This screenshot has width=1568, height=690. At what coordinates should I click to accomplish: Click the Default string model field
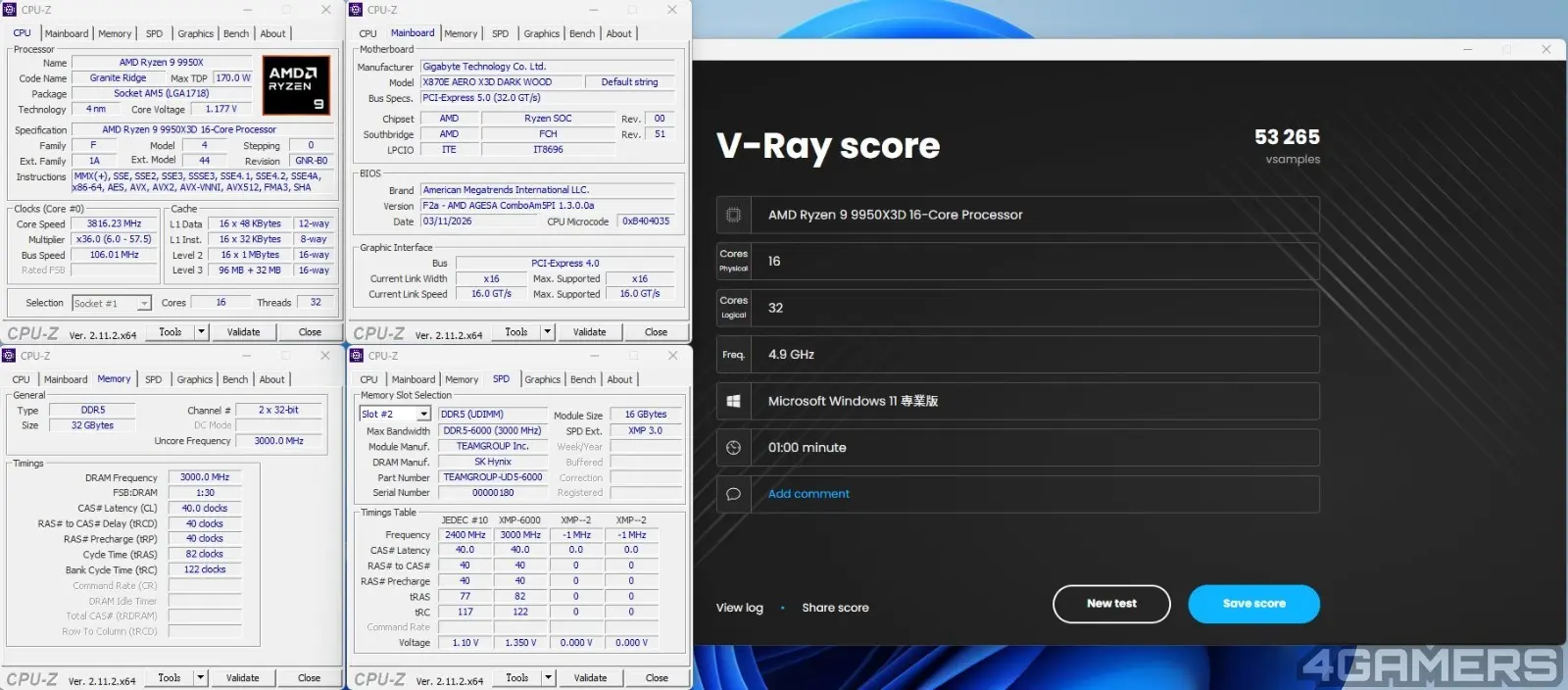point(630,82)
